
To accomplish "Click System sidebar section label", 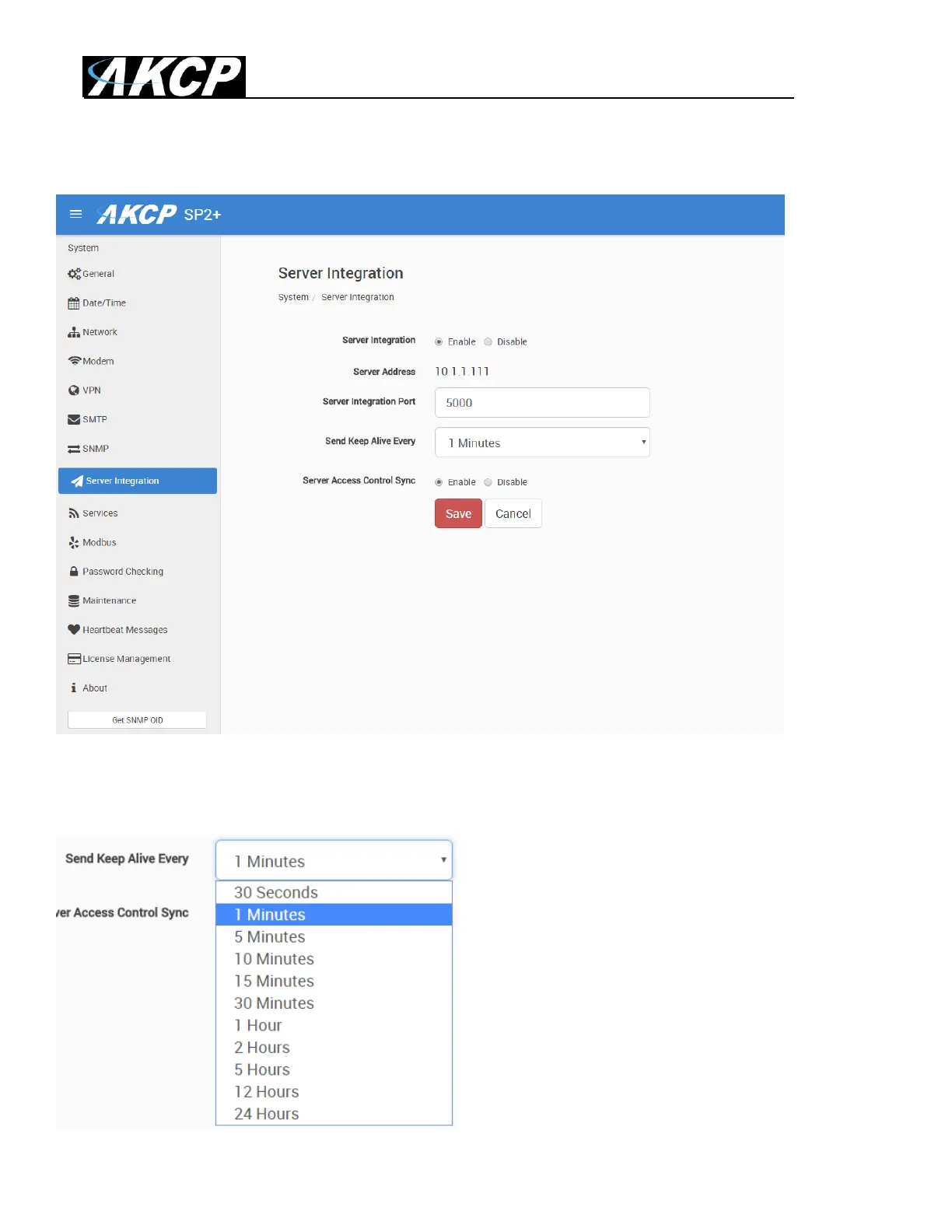I will point(83,248).
